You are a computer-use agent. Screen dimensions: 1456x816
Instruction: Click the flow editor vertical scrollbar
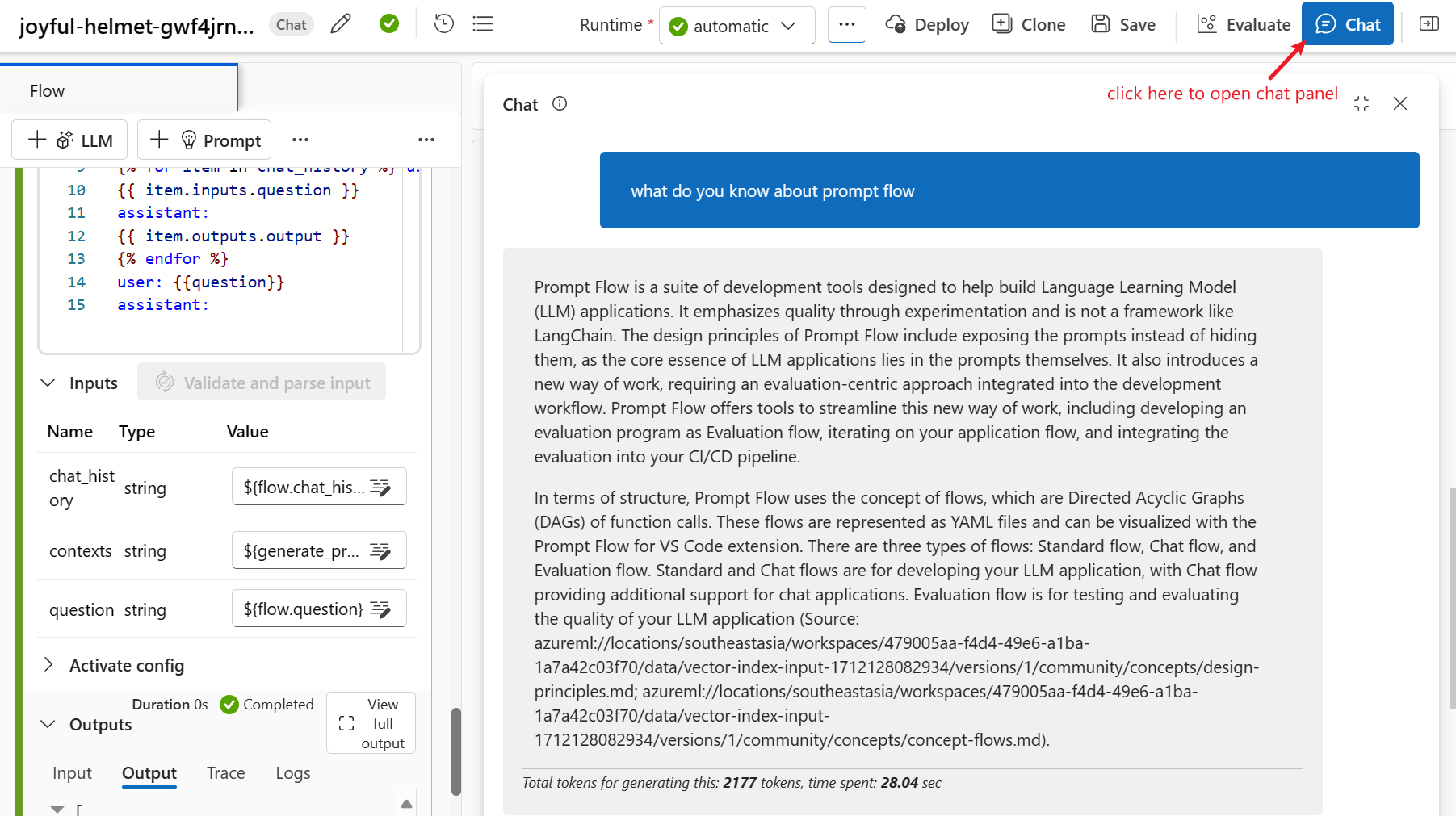[456, 751]
